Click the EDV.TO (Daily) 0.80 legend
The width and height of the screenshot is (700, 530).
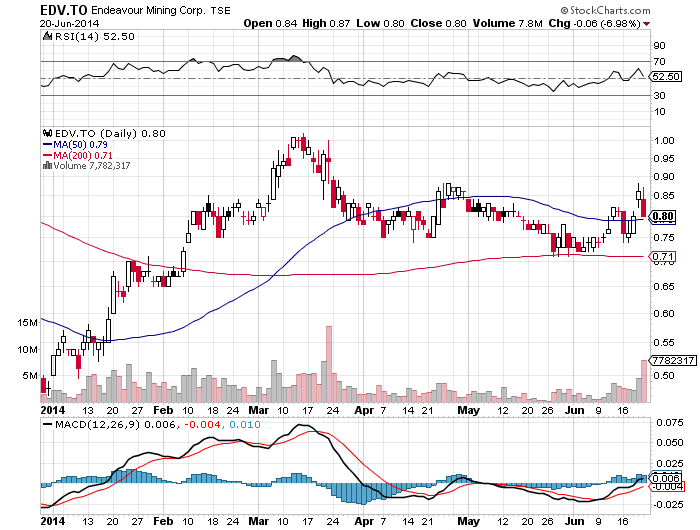(110, 133)
